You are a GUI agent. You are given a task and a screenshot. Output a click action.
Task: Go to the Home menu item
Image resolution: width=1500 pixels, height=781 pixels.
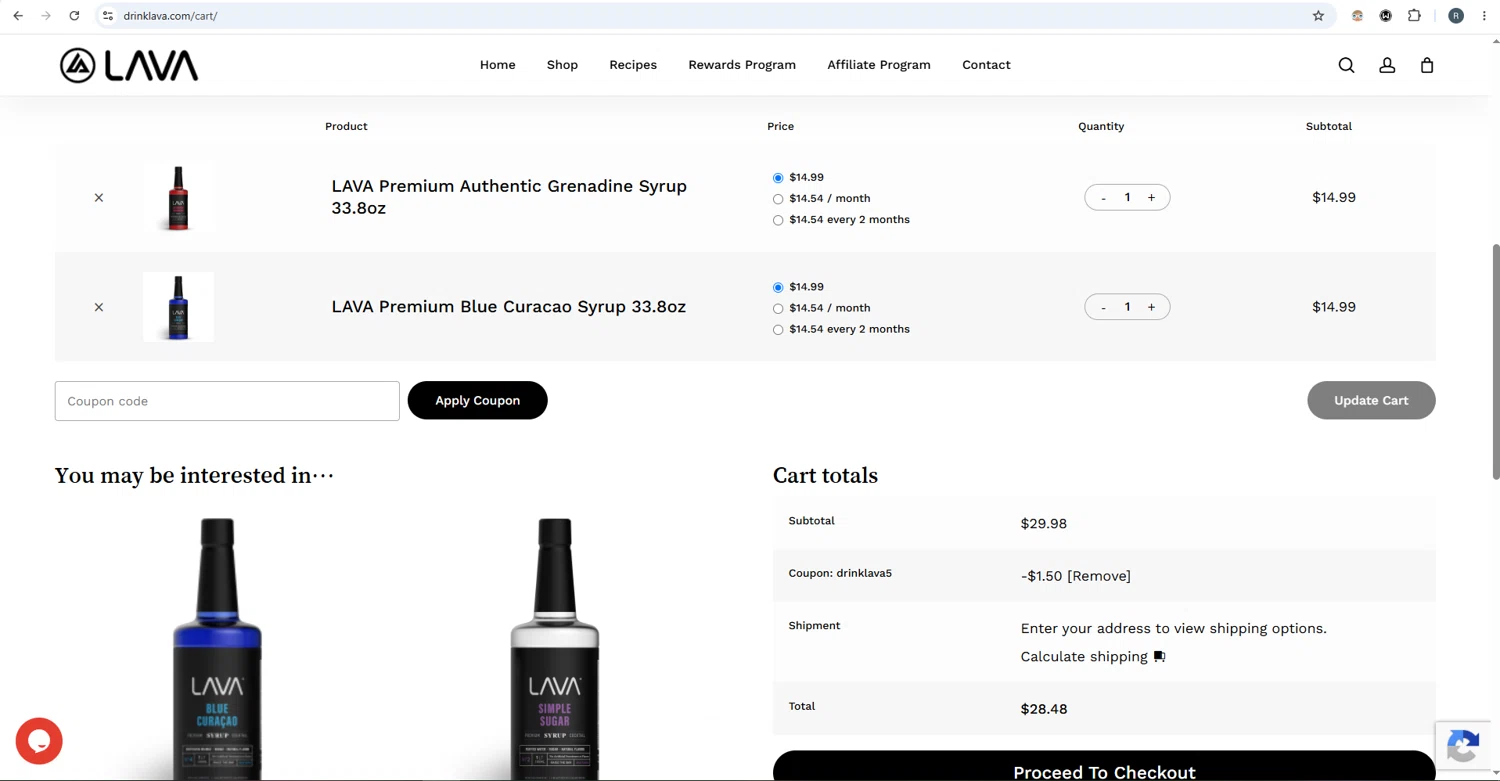[x=498, y=65]
